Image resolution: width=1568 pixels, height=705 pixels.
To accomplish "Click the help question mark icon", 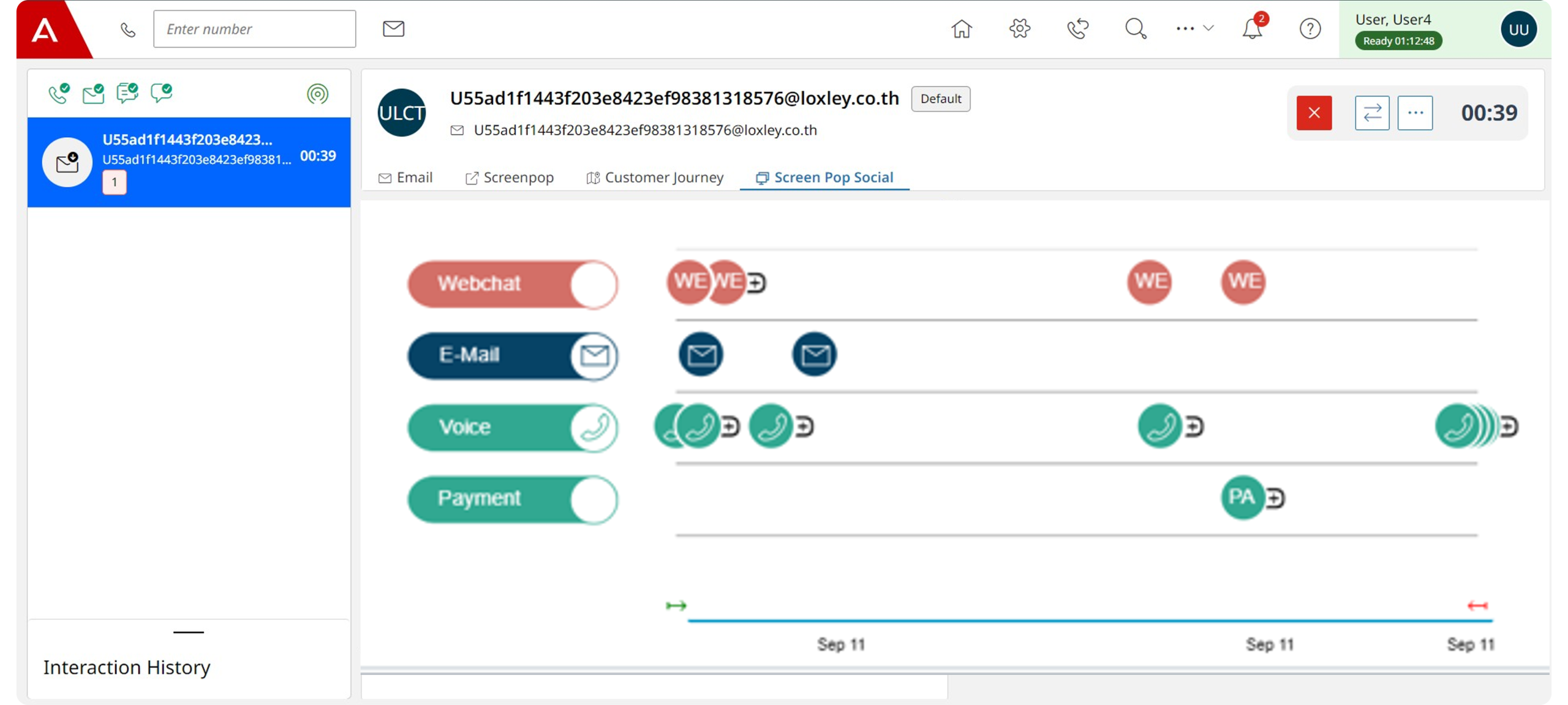I will click(x=1310, y=29).
